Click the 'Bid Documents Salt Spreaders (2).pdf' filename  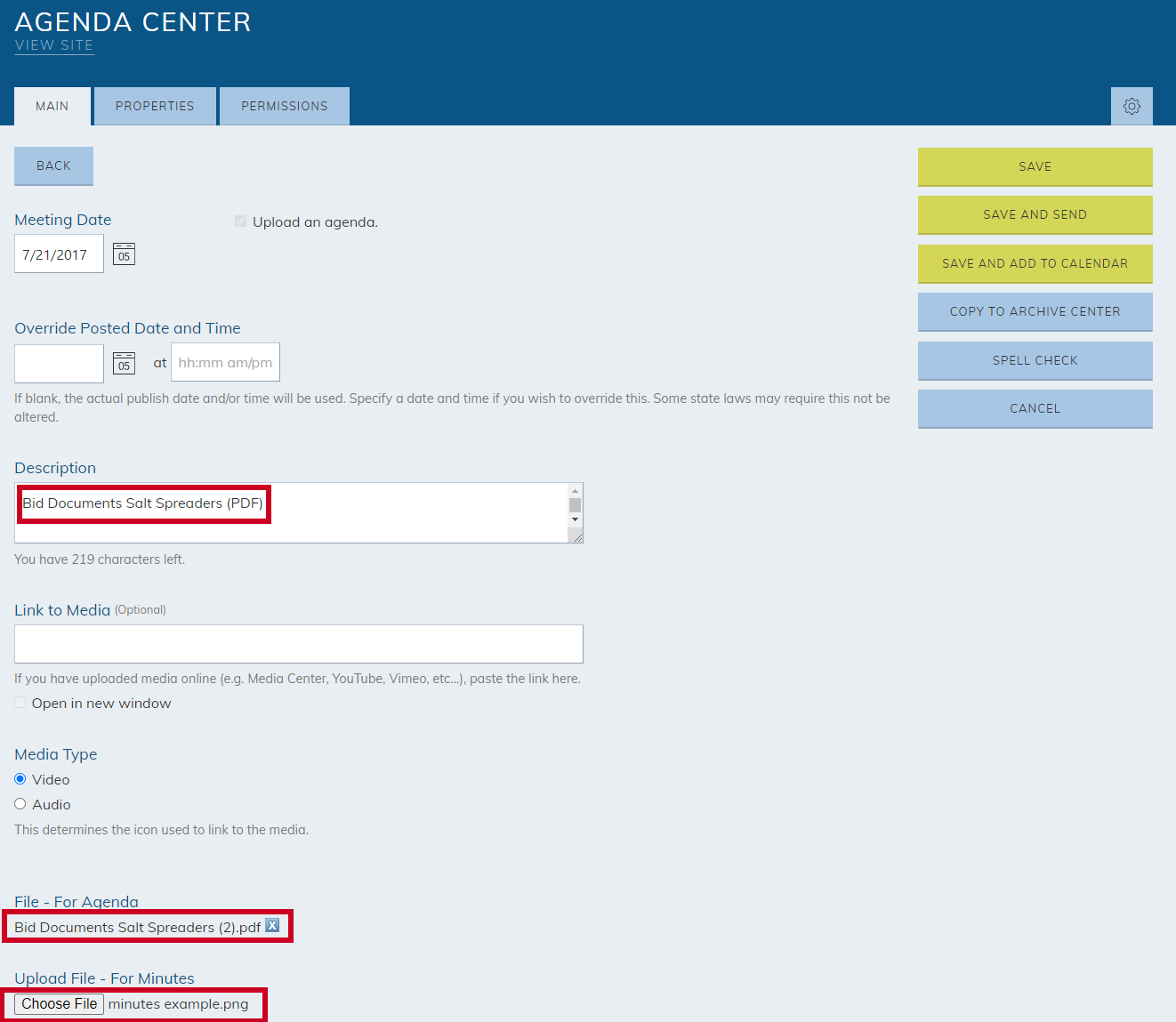(138, 927)
